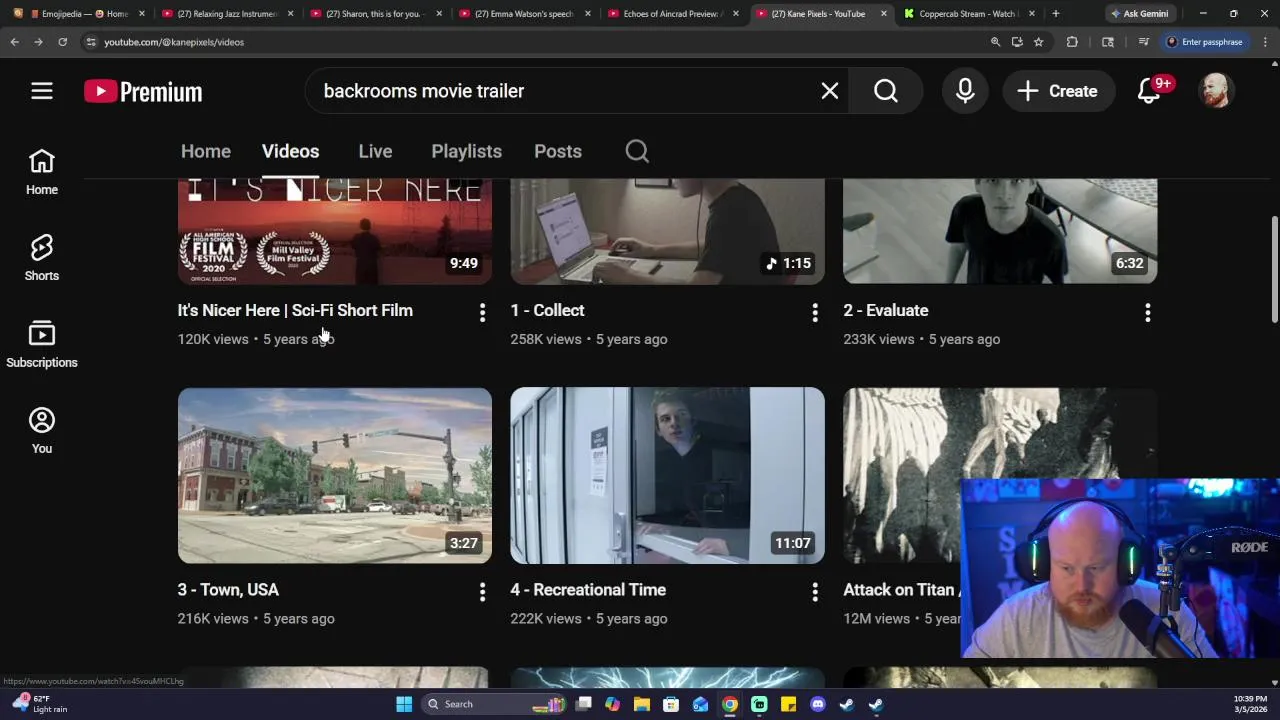Start voice search with the microphone
This screenshot has height=720, width=1280.
[x=965, y=91]
